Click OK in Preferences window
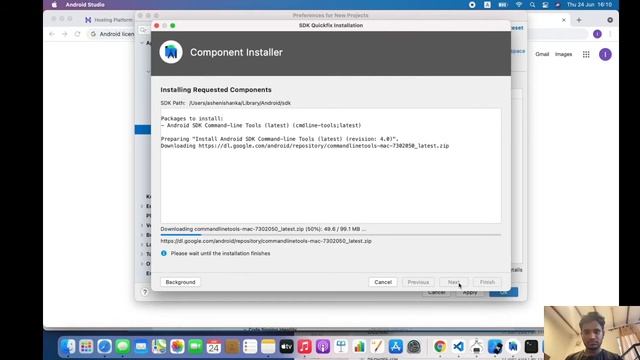The height and width of the screenshot is (360, 640). tap(503, 292)
